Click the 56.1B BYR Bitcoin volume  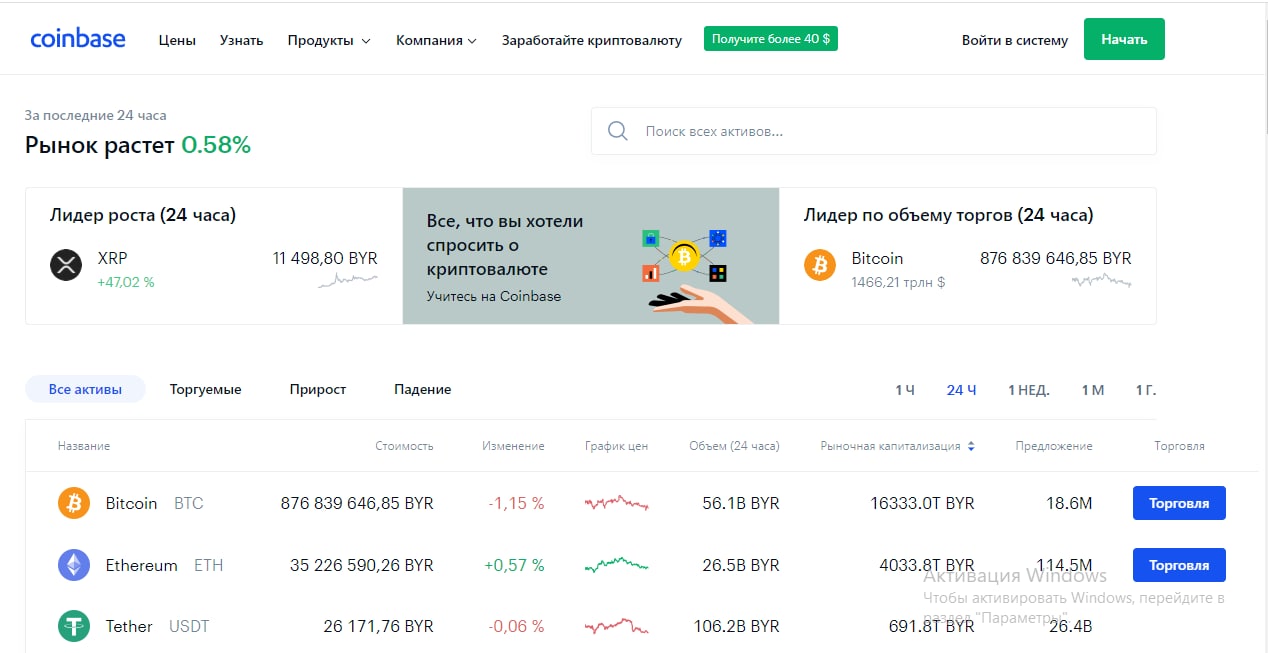[741, 503]
